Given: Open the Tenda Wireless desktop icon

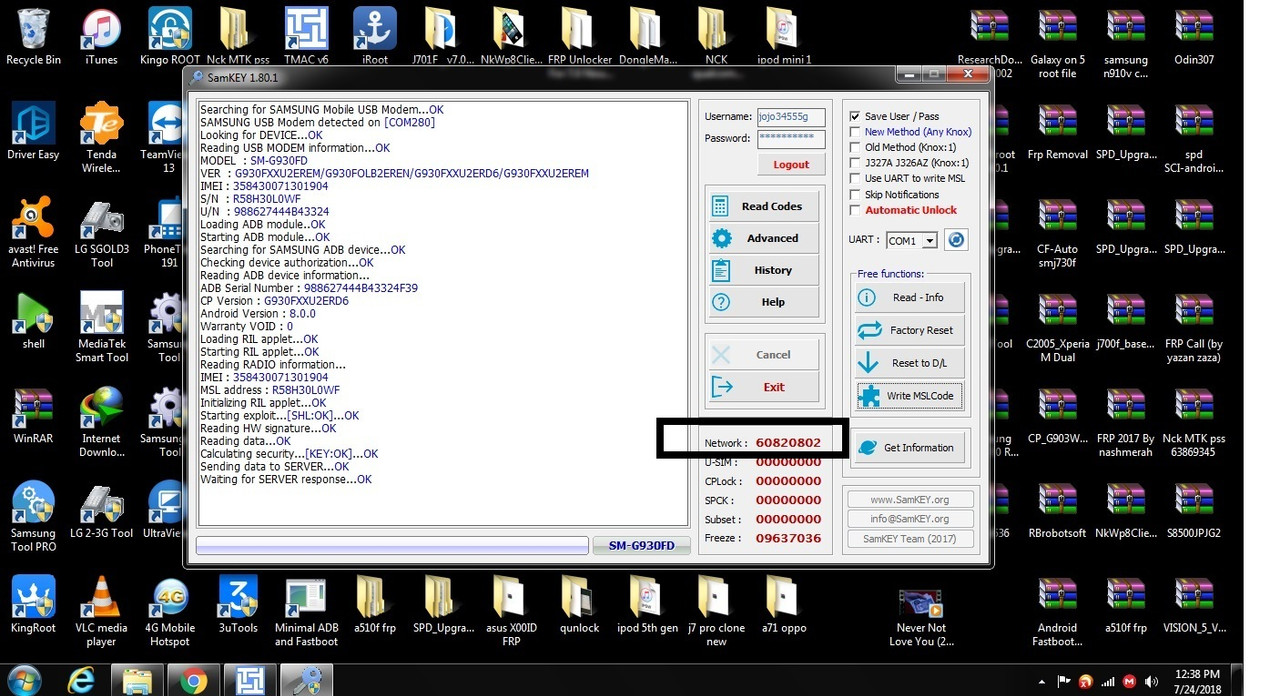Looking at the screenshot, I should click(101, 137).
